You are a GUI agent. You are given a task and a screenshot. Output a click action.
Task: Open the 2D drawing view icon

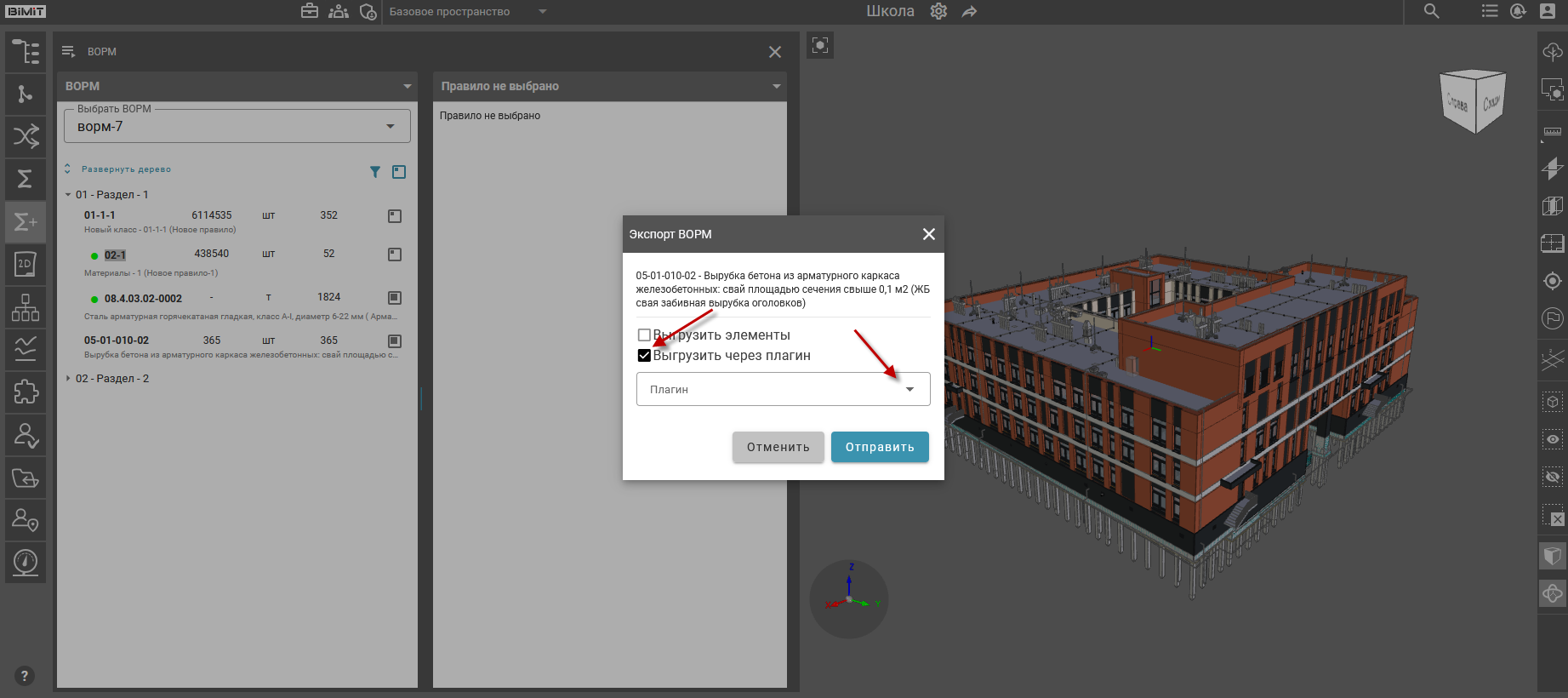(26, 264)
